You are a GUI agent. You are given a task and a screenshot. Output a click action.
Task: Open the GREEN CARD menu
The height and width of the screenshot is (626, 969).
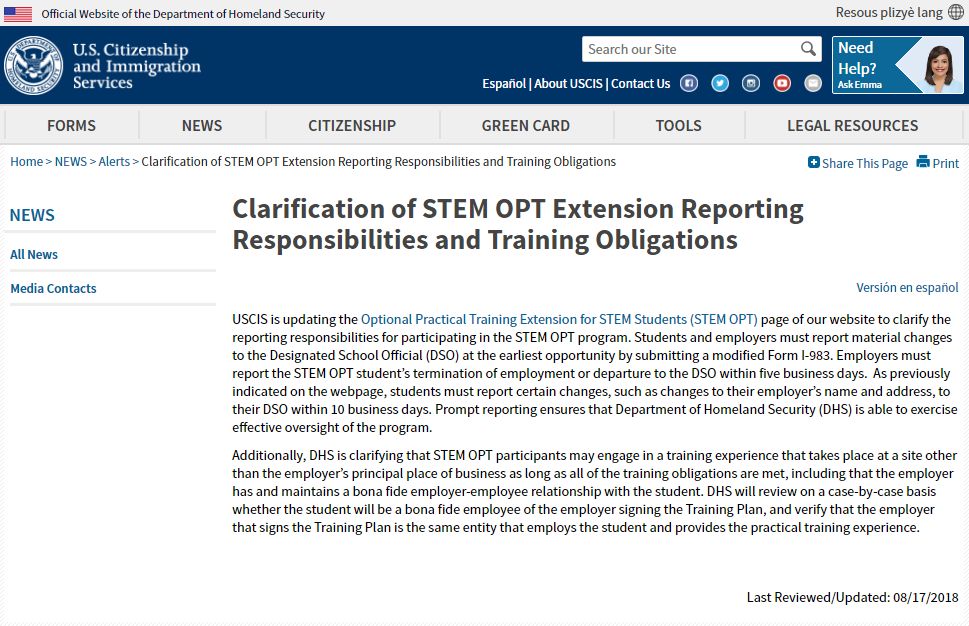tap(525, 125)
